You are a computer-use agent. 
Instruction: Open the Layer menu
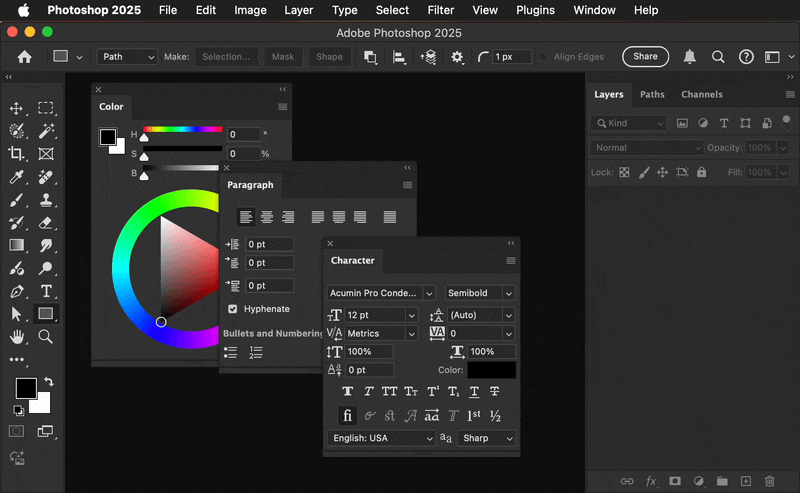pos(298,10)
